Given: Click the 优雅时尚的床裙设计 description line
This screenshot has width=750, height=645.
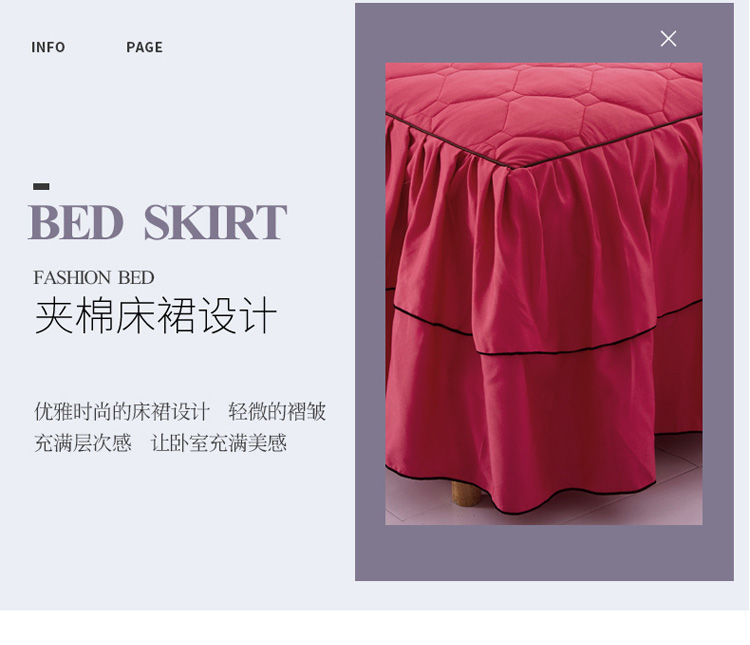Looking at the screenshot, I should click(x=122, y=411).
